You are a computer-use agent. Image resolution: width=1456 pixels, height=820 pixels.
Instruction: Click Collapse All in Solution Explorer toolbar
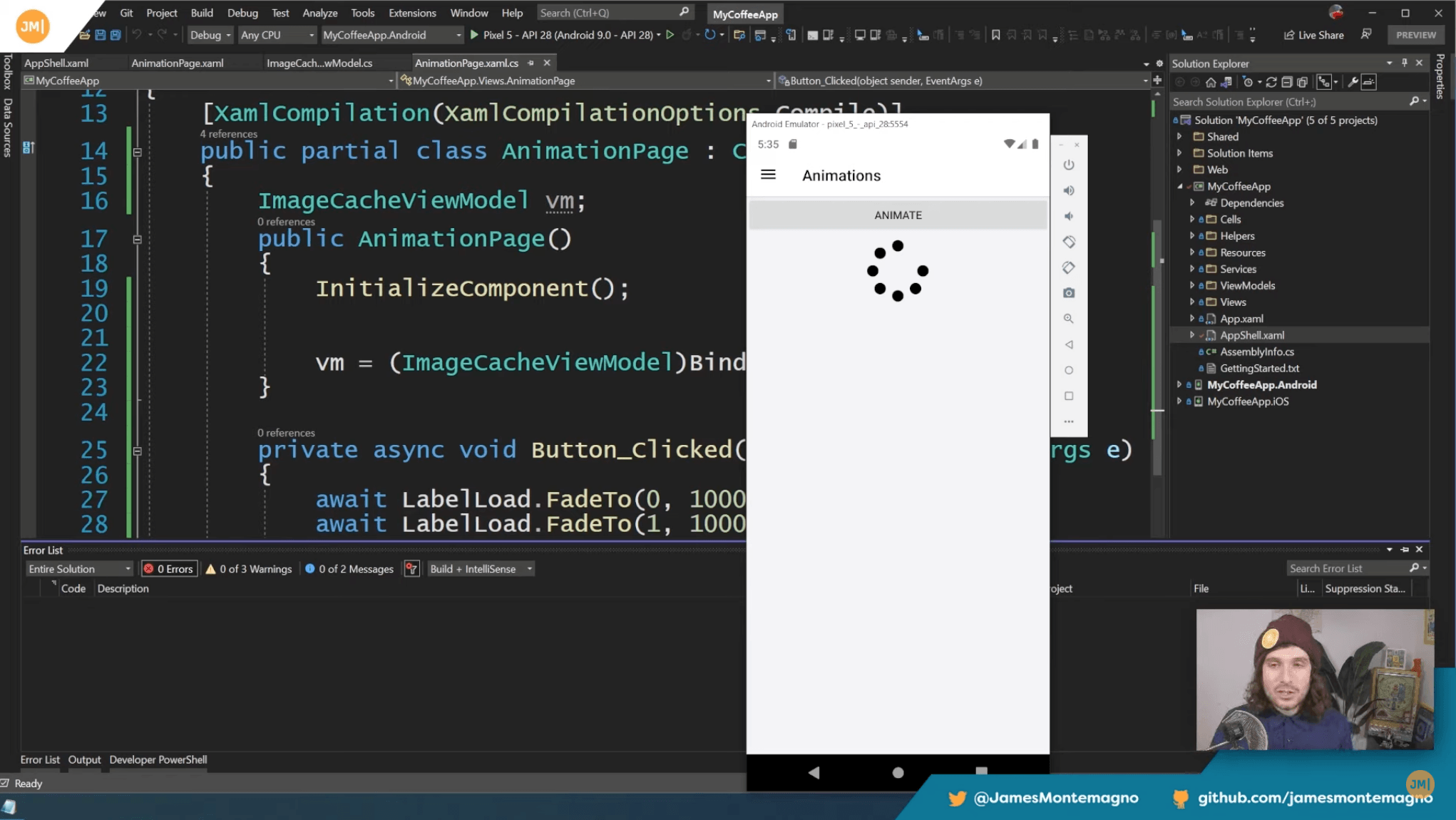1287,82
